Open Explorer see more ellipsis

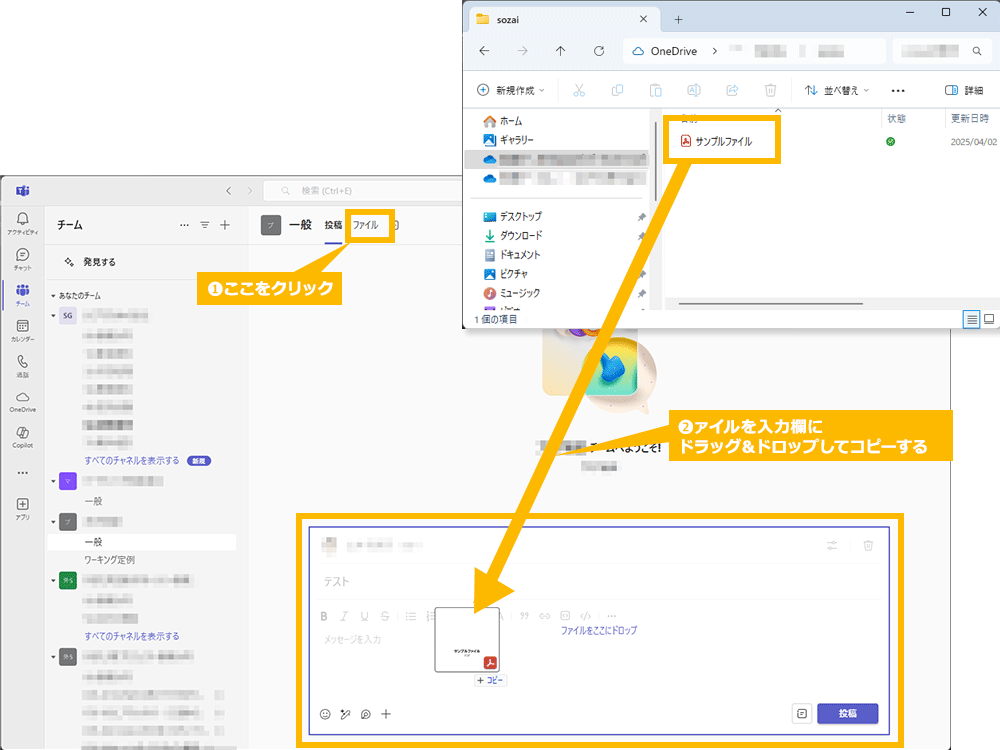point(898,91)
